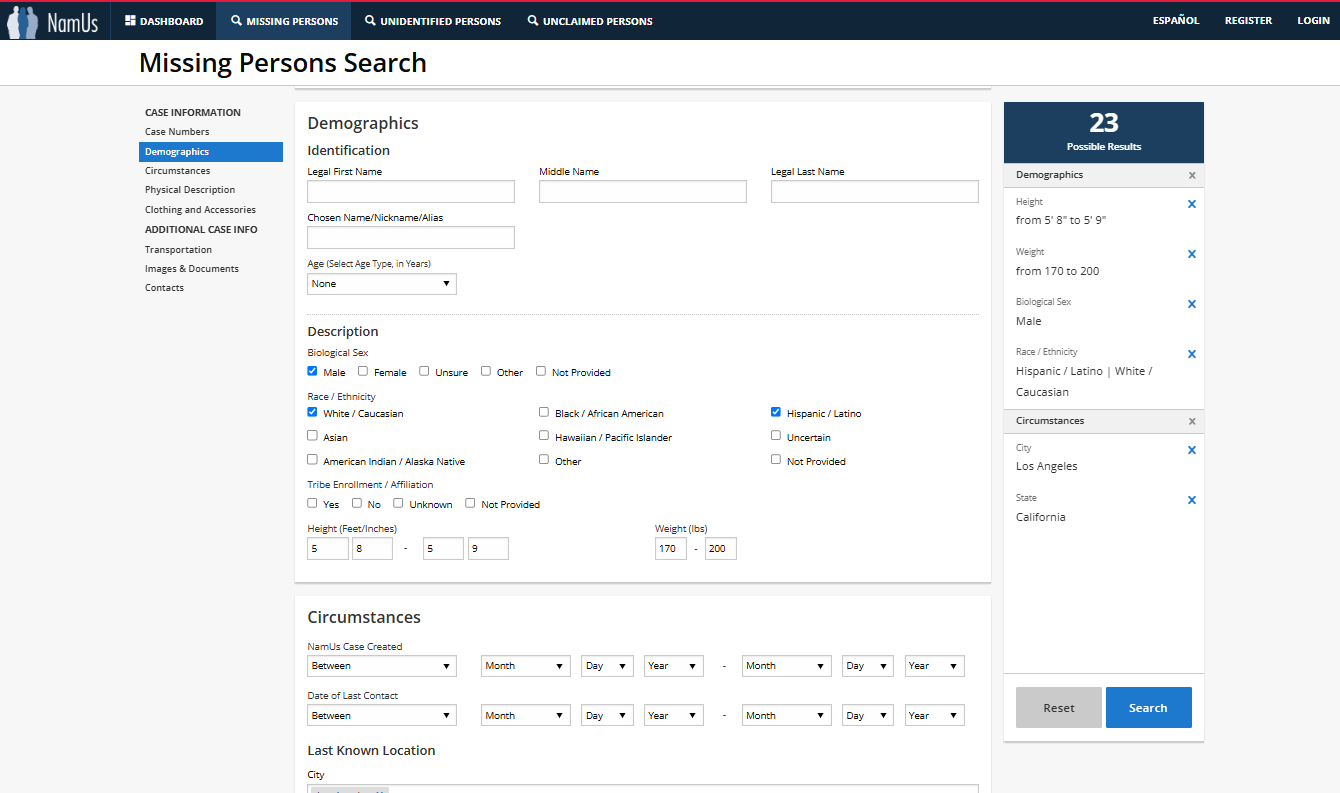Select Demographics in sidebar

(211, 152)
